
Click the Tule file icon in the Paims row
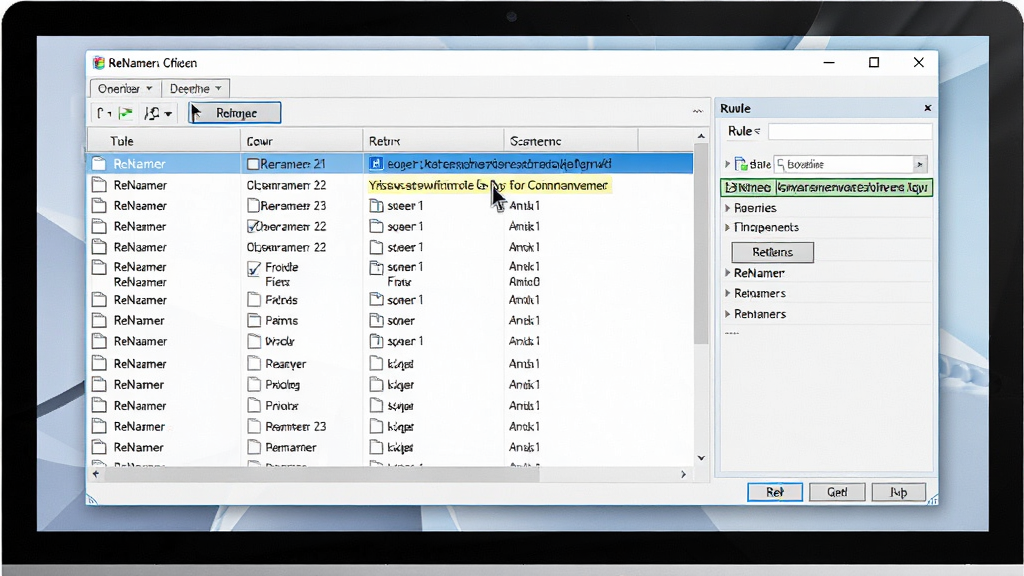pyautogui.click(x=99, y=321)
